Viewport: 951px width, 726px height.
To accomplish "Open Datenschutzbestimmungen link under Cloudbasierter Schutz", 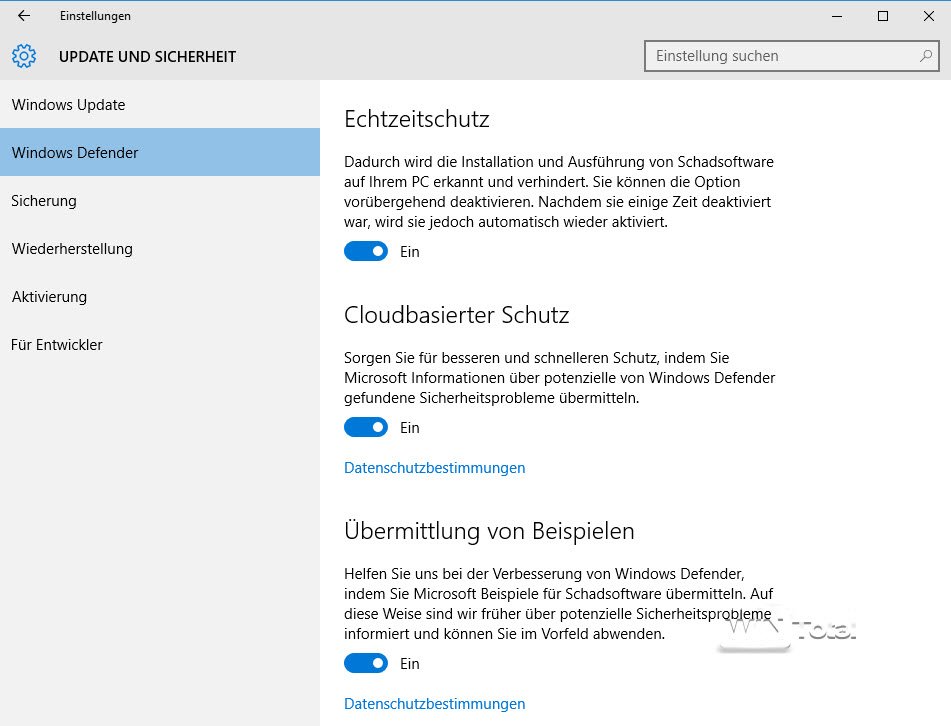I will coord(434,468).
